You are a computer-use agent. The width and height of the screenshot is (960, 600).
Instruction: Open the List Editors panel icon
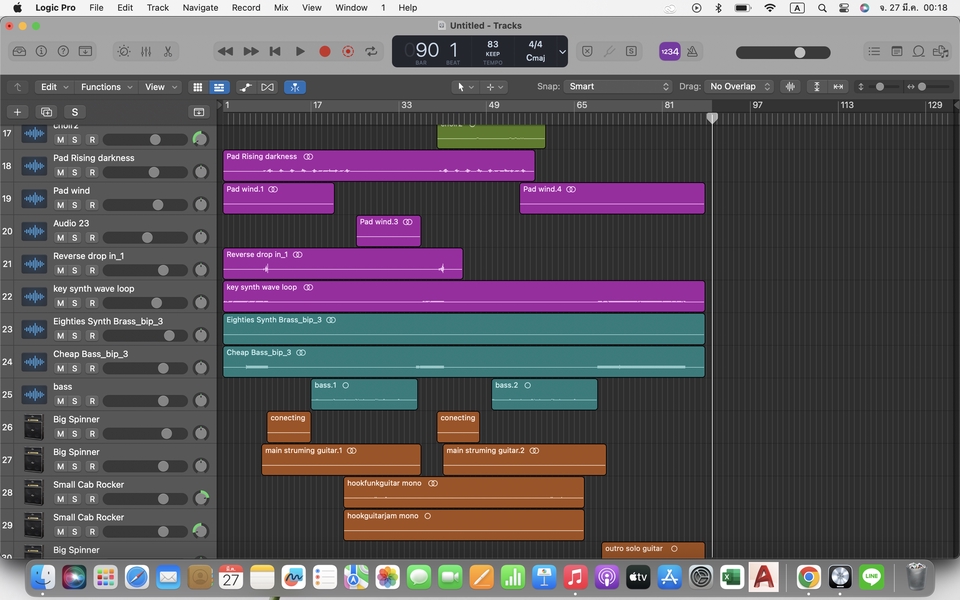coord(874,51)
